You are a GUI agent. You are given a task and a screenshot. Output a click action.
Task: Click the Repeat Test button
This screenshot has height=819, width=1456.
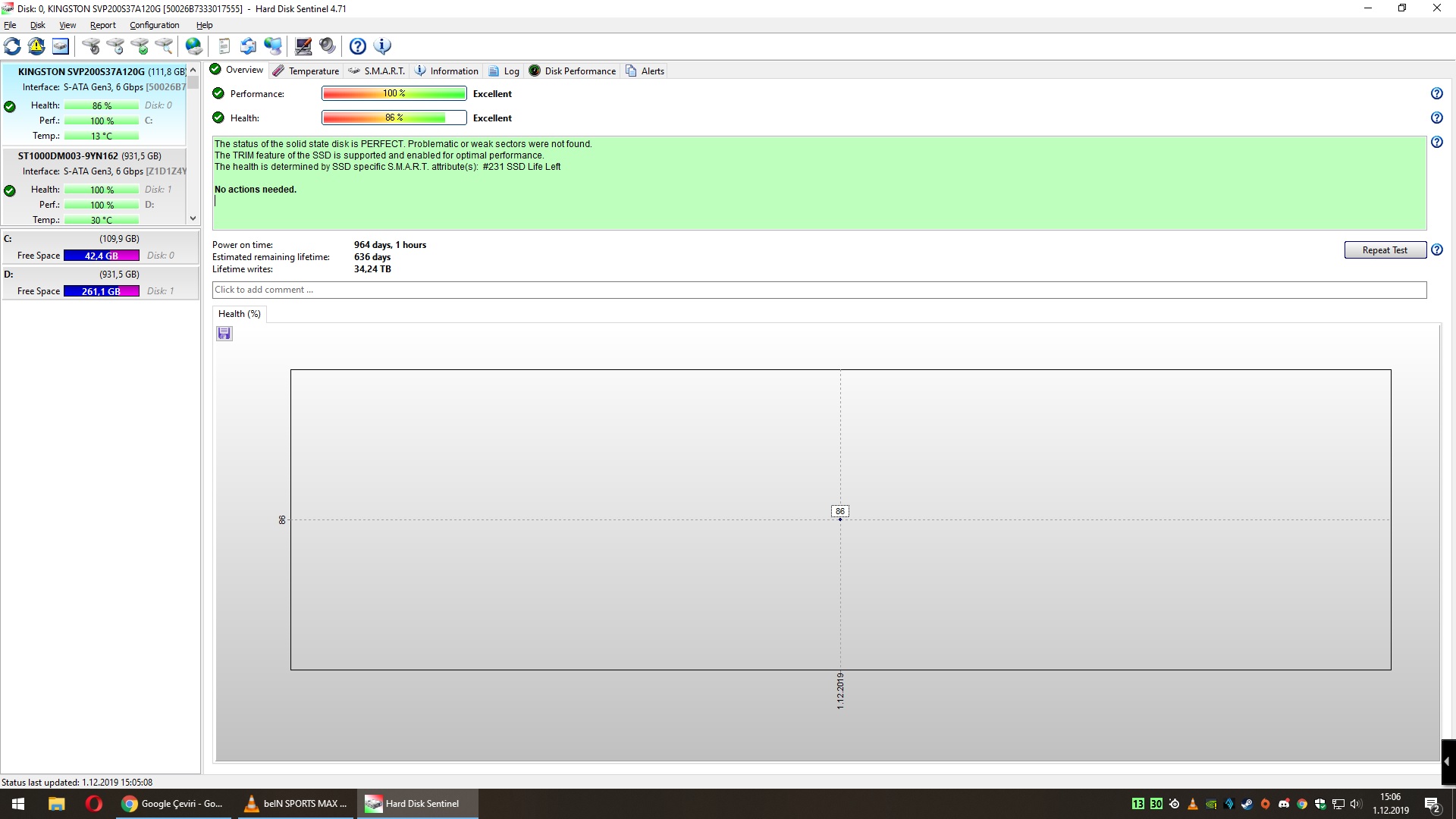point(1385,250)
